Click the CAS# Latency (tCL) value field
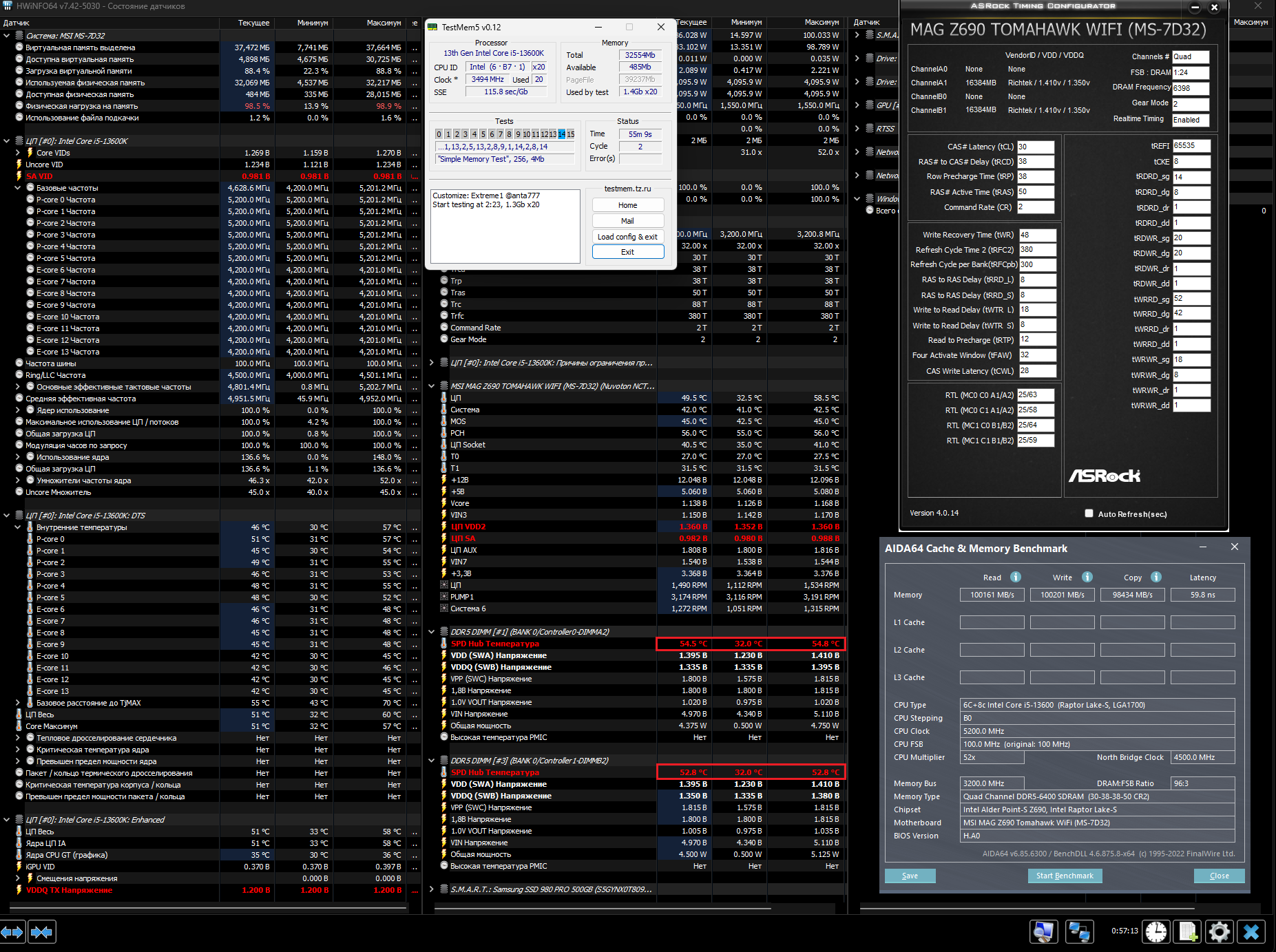1276x952 pixels. click(x=1036, y=147)
